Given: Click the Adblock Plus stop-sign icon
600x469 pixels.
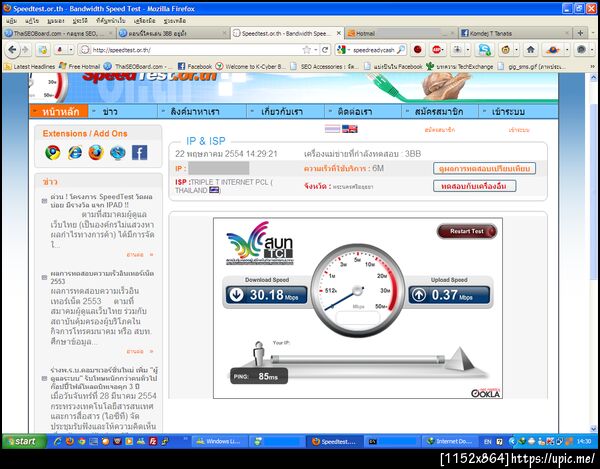Looking at the screenshot, I should pyautogui.click(x=436, y=50).
